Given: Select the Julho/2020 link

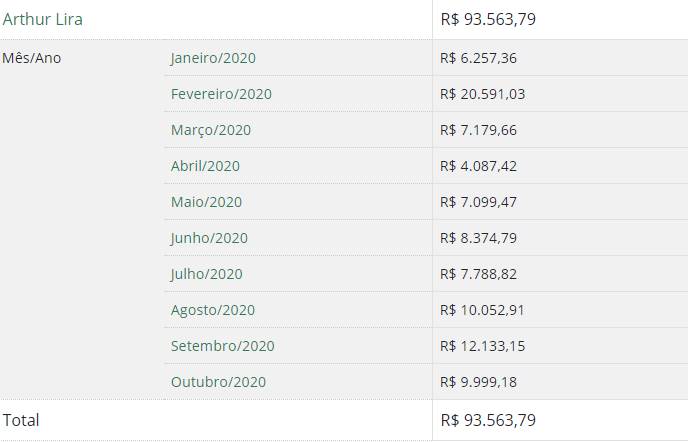Looking at the screenshot, I should tap(206, 274).
